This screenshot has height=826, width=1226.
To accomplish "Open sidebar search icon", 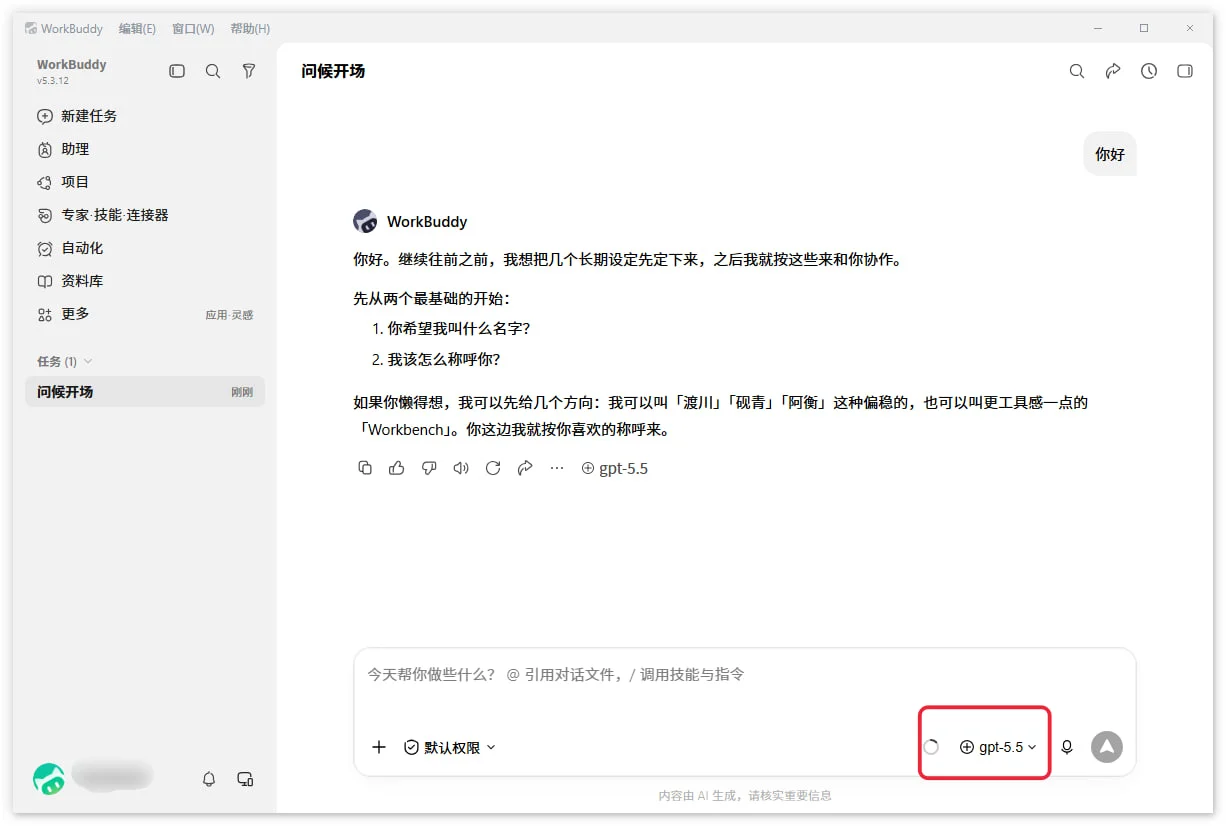I will pyautogui.click(x=213, y=71).
